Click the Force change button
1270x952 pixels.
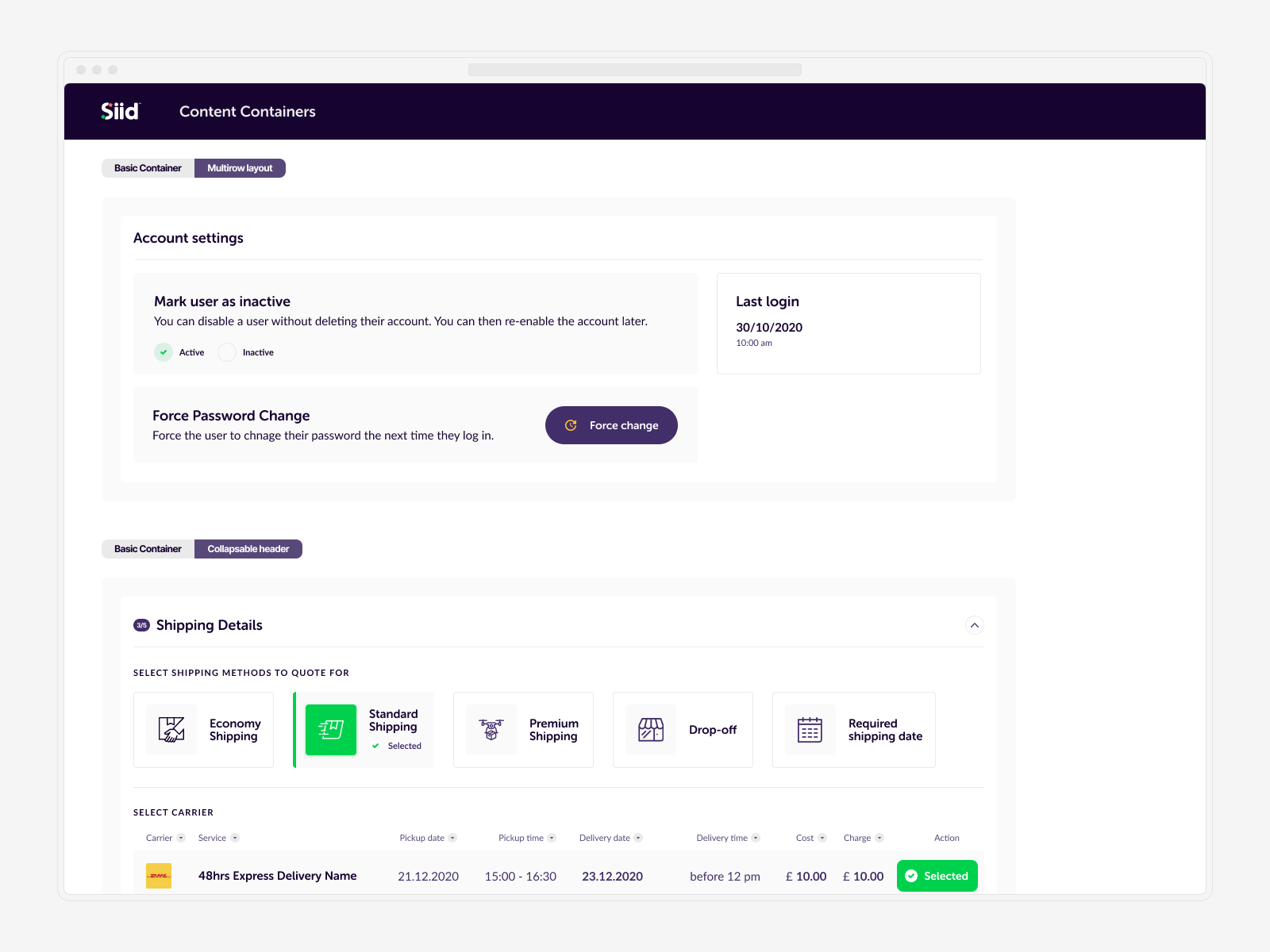click(x=611, y=425)
